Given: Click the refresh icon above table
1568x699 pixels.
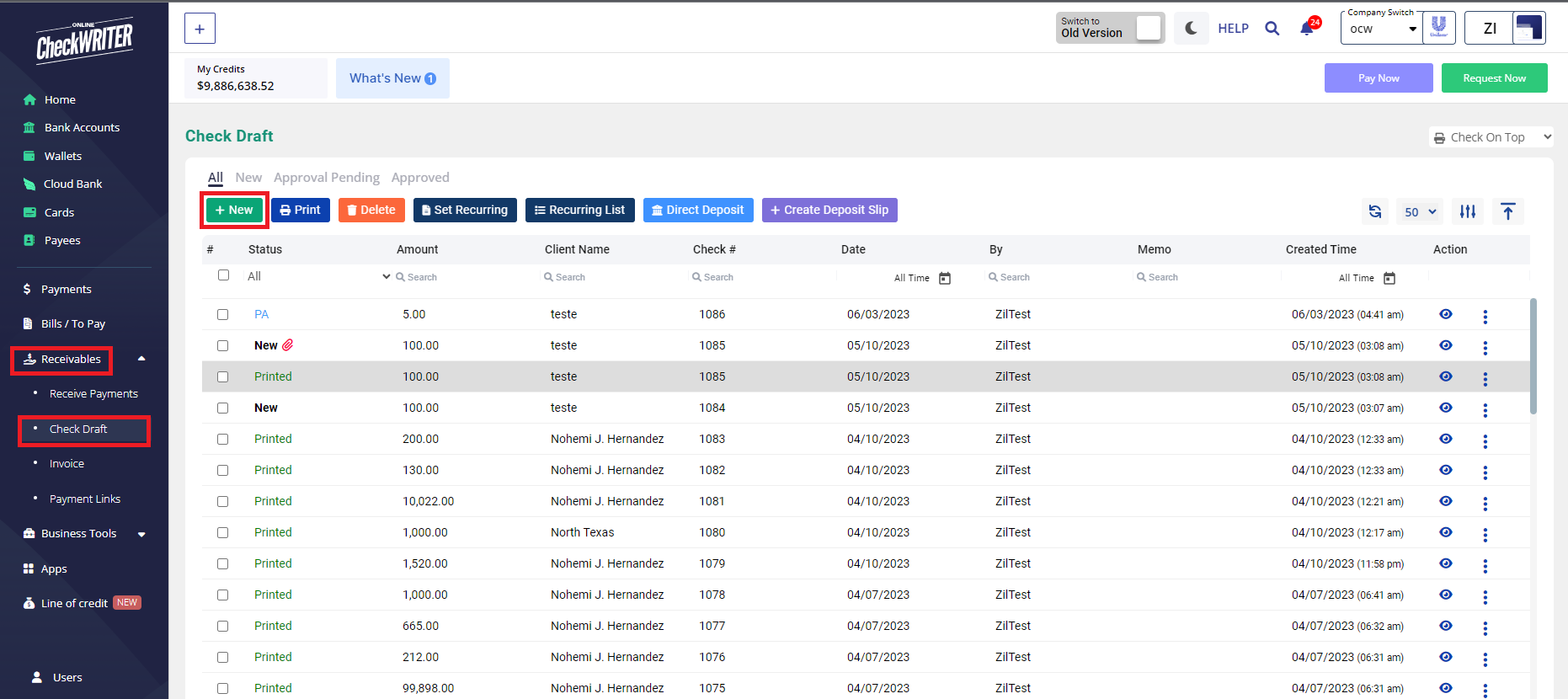Looking at the screenshot, I should pos(1375,211).
